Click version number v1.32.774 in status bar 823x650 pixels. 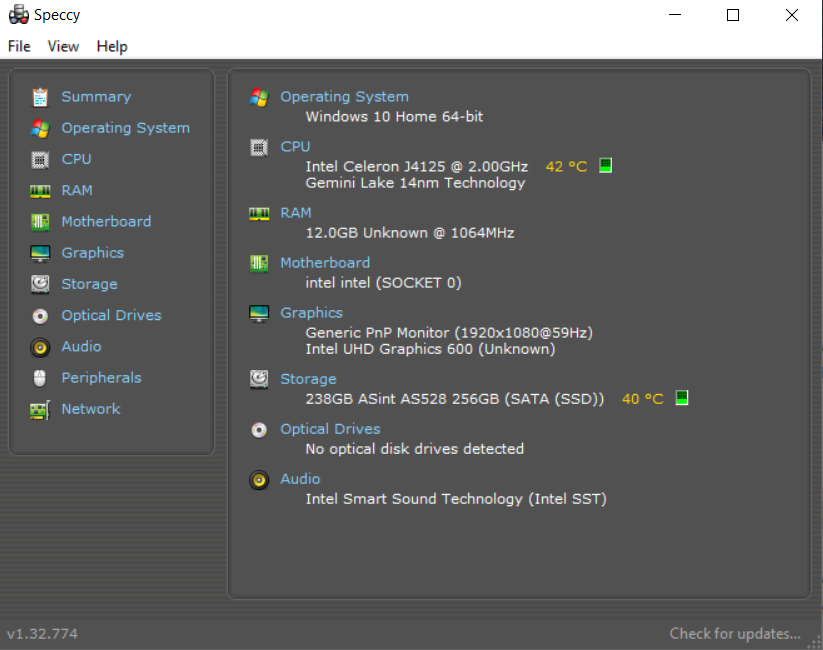click(42, 634)
